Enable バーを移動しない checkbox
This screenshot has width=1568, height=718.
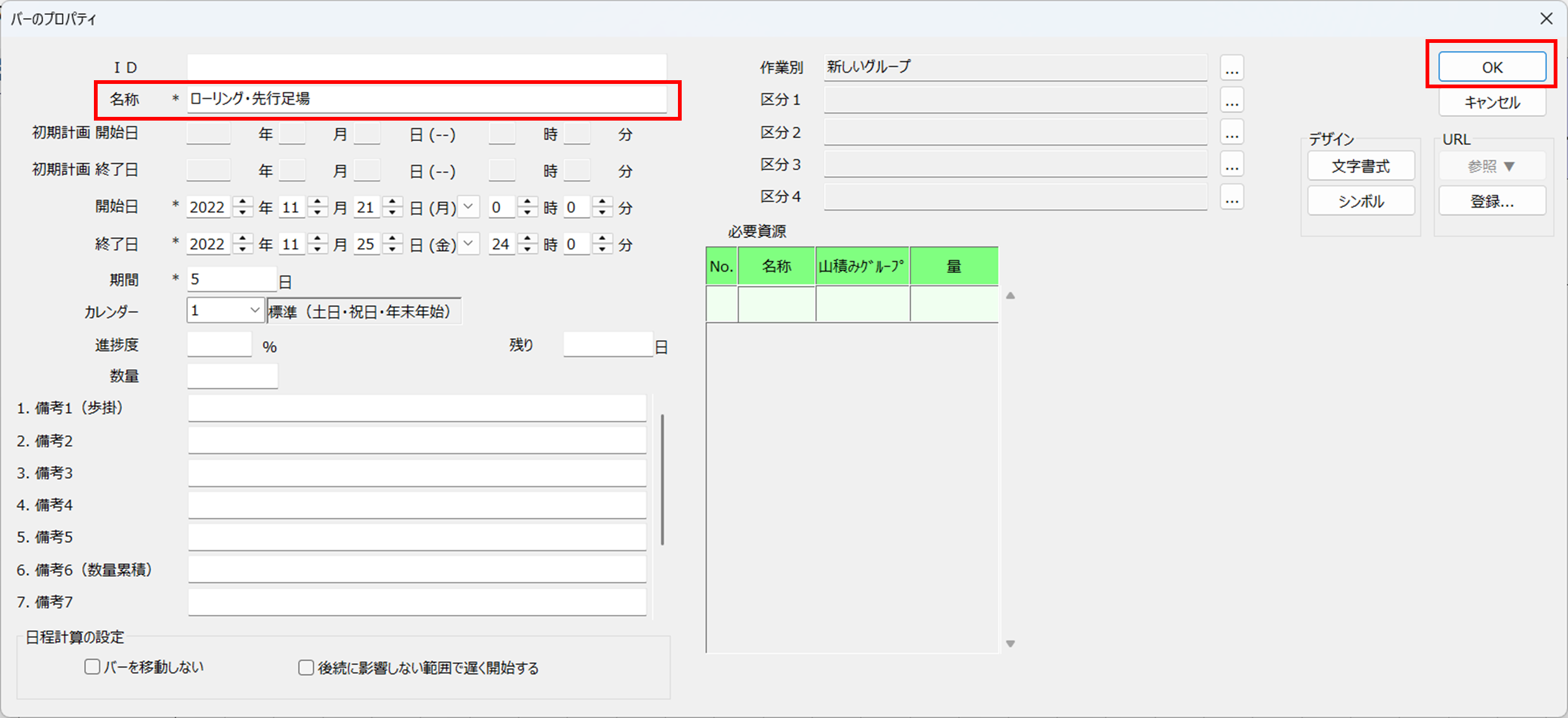pyautogui.click(x=92, y=667)
